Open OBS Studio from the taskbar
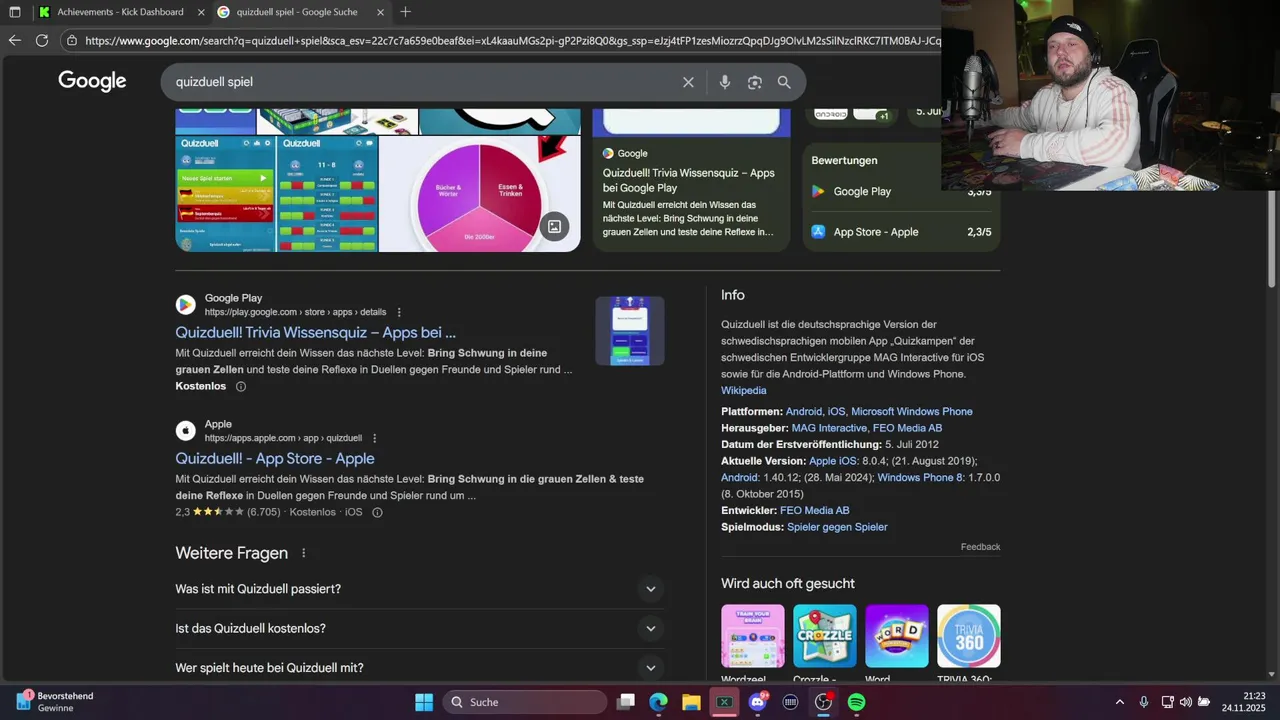The width and height of the screenshot is (1280, 720). pyautogui.click(x=823, y=702)
